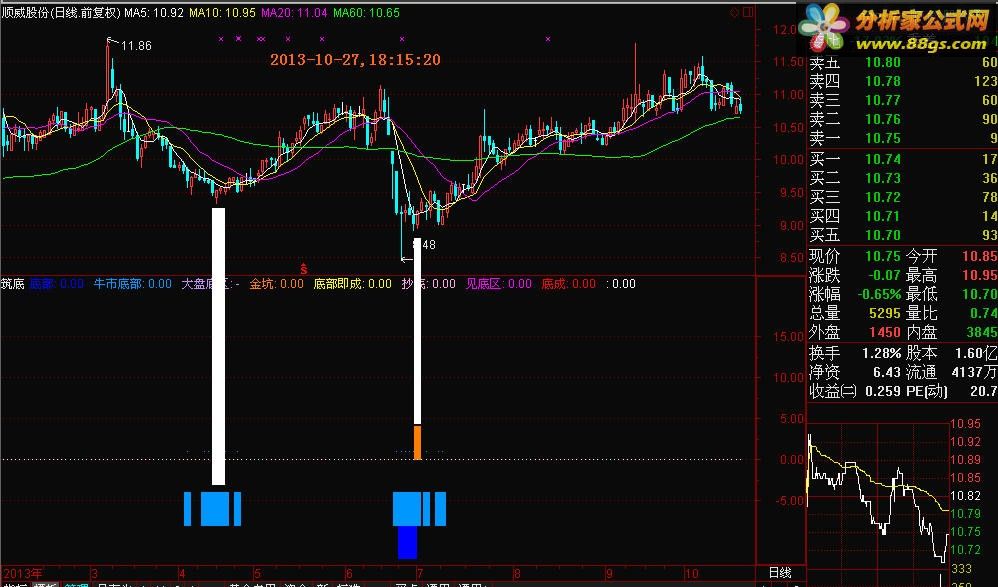Viewport: 998px width, 587px height.
Task: Click the PE(动) ratio label
Action: point(927,392)
